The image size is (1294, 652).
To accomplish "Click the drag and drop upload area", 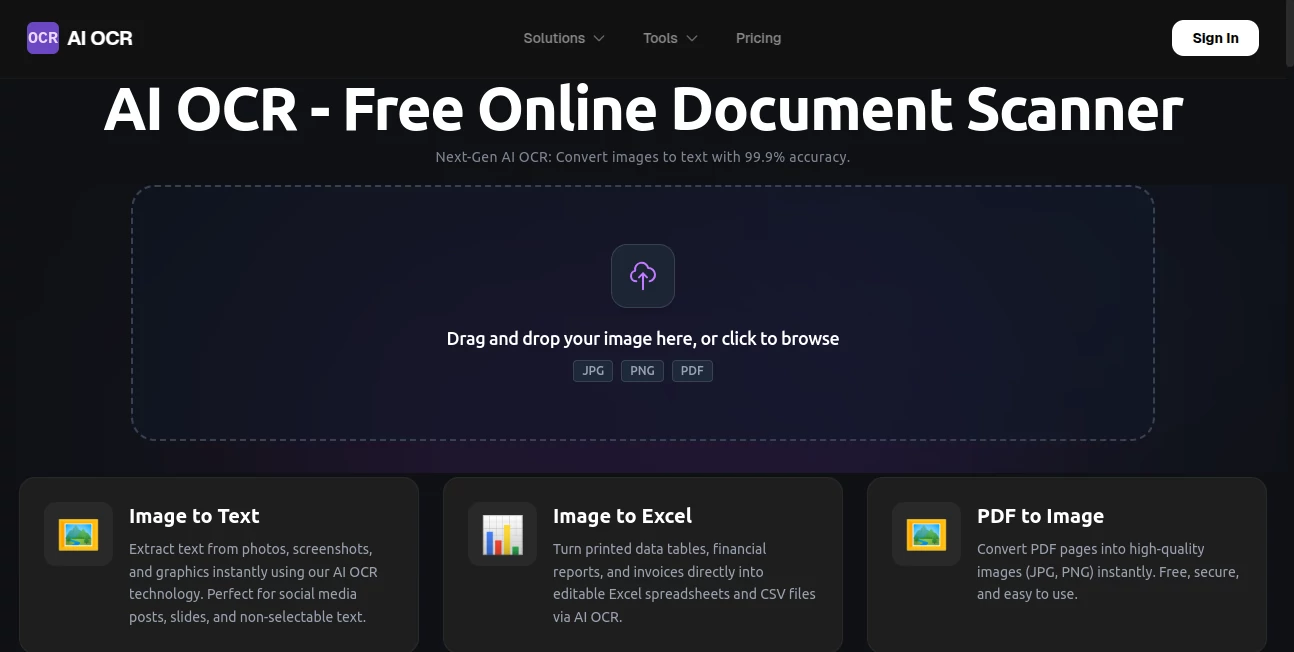I will click(642, 312).
